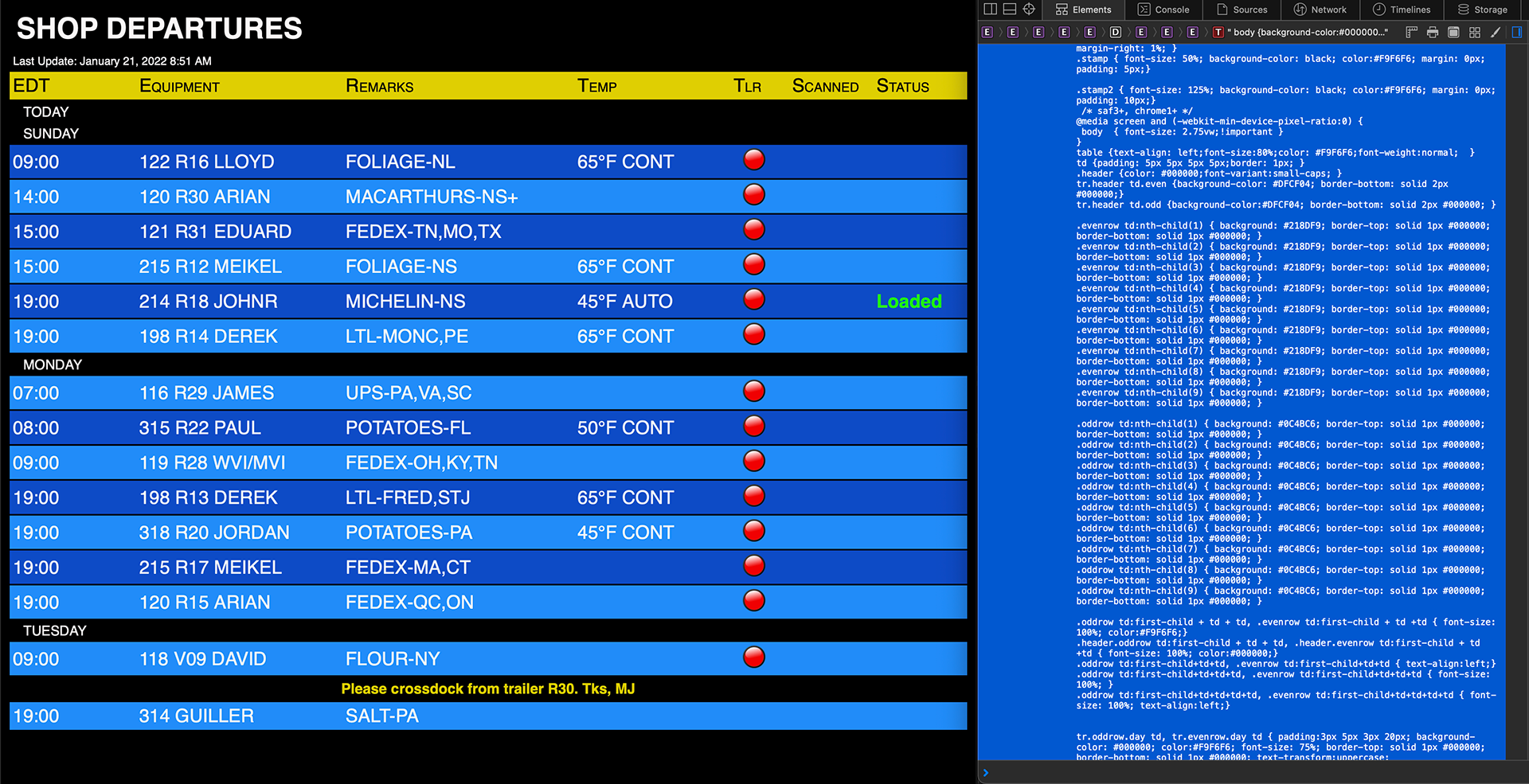The image size is (1529, 784).
Task: Click red dot in 120 R15 ARIAN row
Action: point(754,601)
